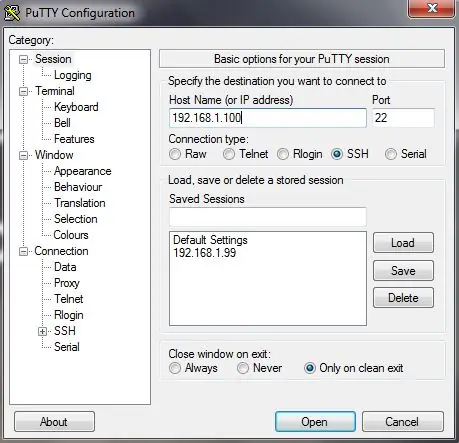459x443 pixels.
Task: Select the SSH connection type
Action: pyautogui.click(x=337, y=154)
